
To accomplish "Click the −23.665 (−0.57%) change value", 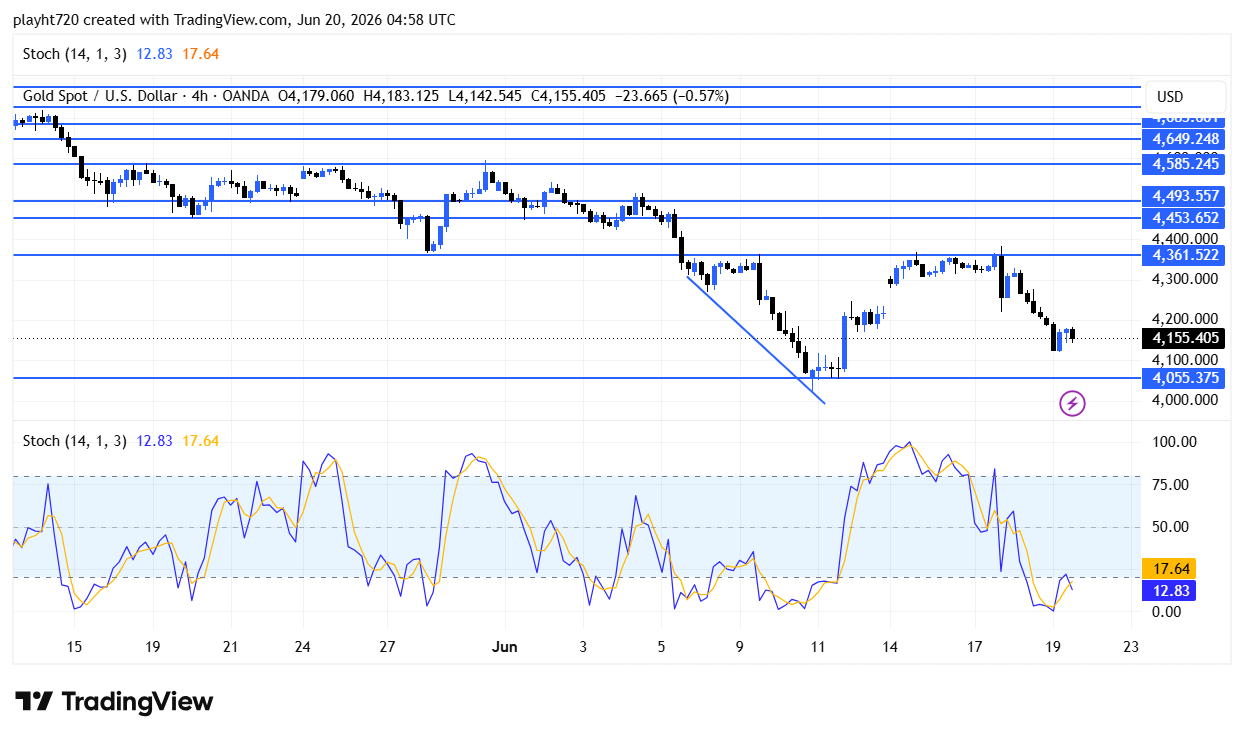I will 671,96.
